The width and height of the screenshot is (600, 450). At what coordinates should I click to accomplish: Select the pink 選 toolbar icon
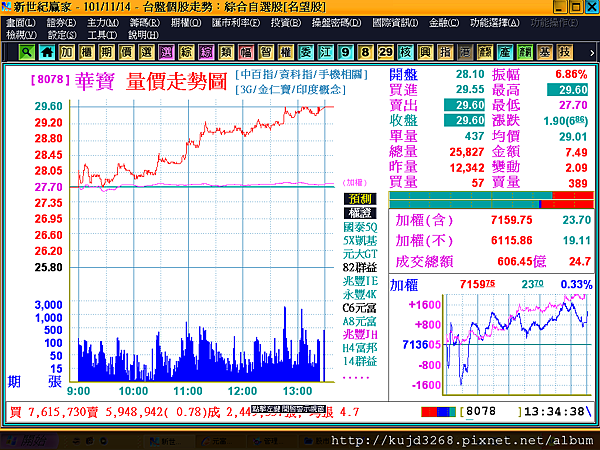point(166,52)
